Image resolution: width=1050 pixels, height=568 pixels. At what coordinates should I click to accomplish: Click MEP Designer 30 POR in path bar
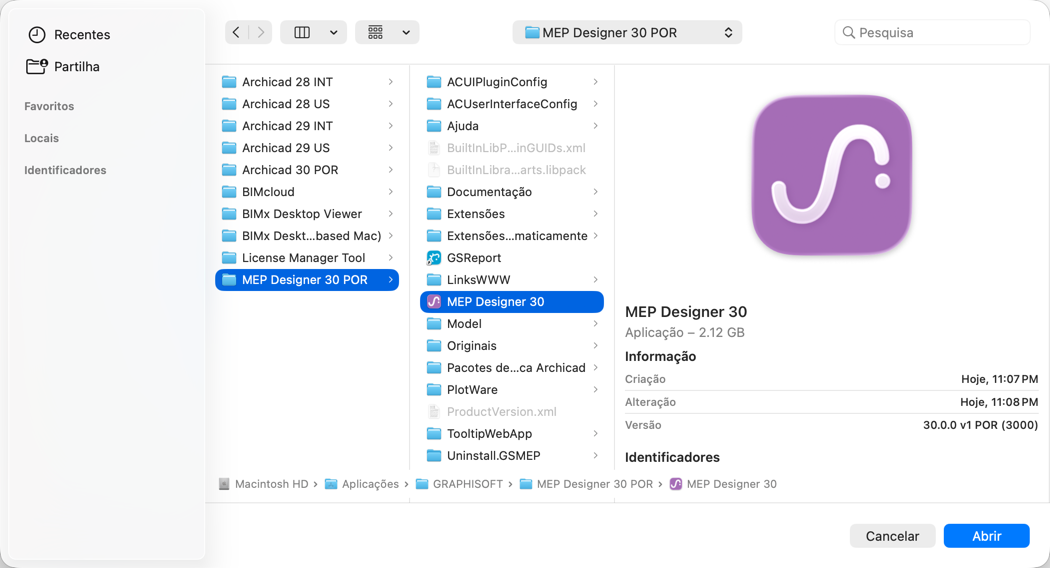(587, 484)
